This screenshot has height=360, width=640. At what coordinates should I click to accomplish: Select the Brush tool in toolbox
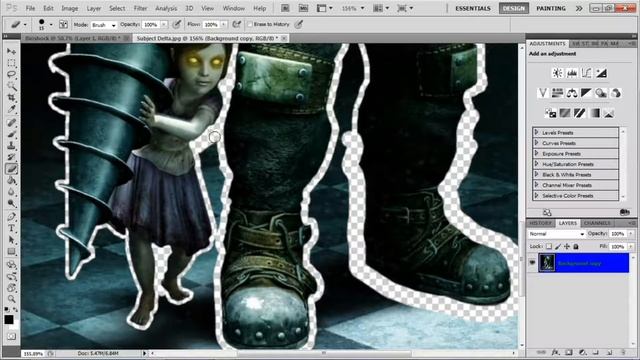(x=11, y=134)
